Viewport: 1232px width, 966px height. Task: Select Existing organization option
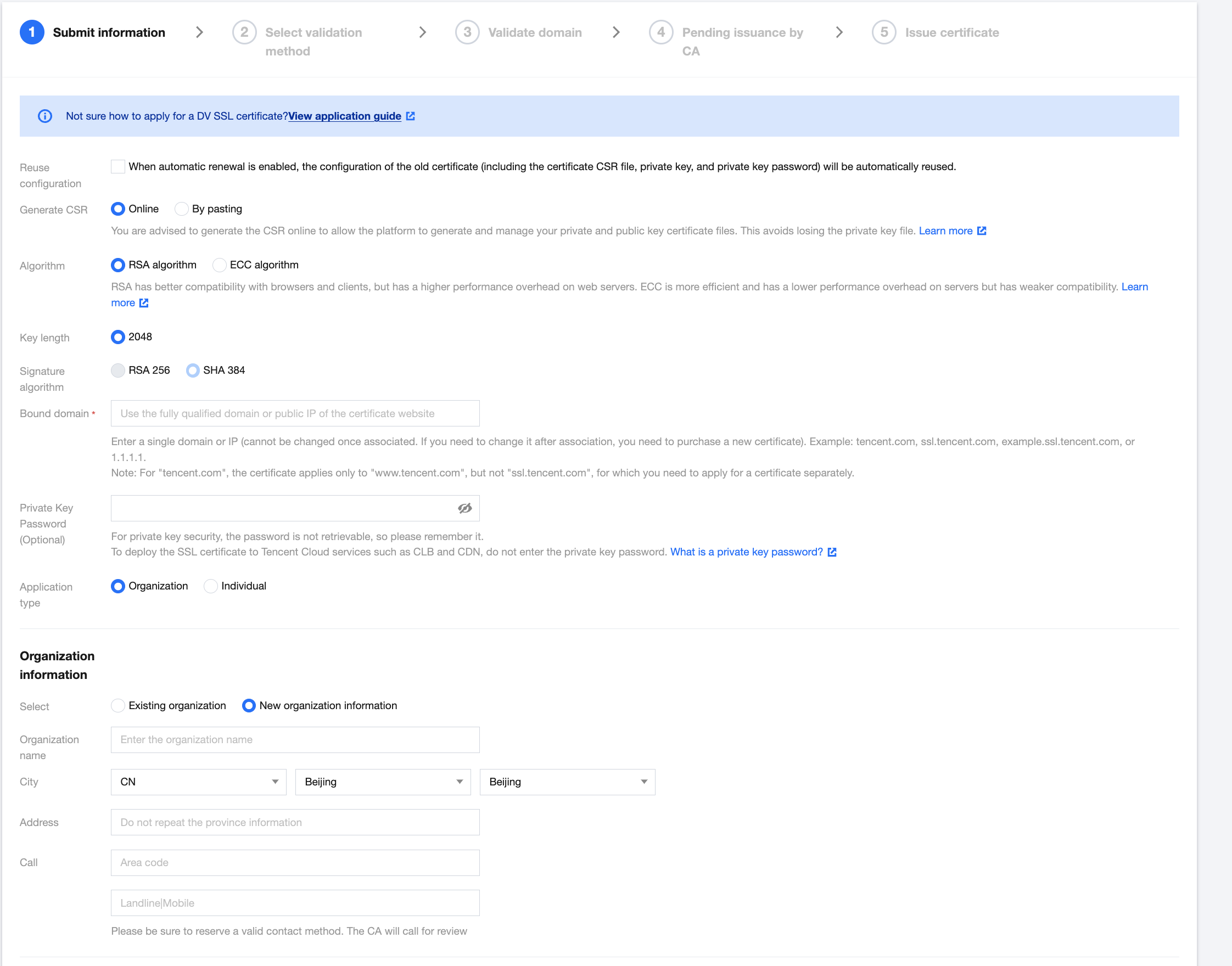117,705
